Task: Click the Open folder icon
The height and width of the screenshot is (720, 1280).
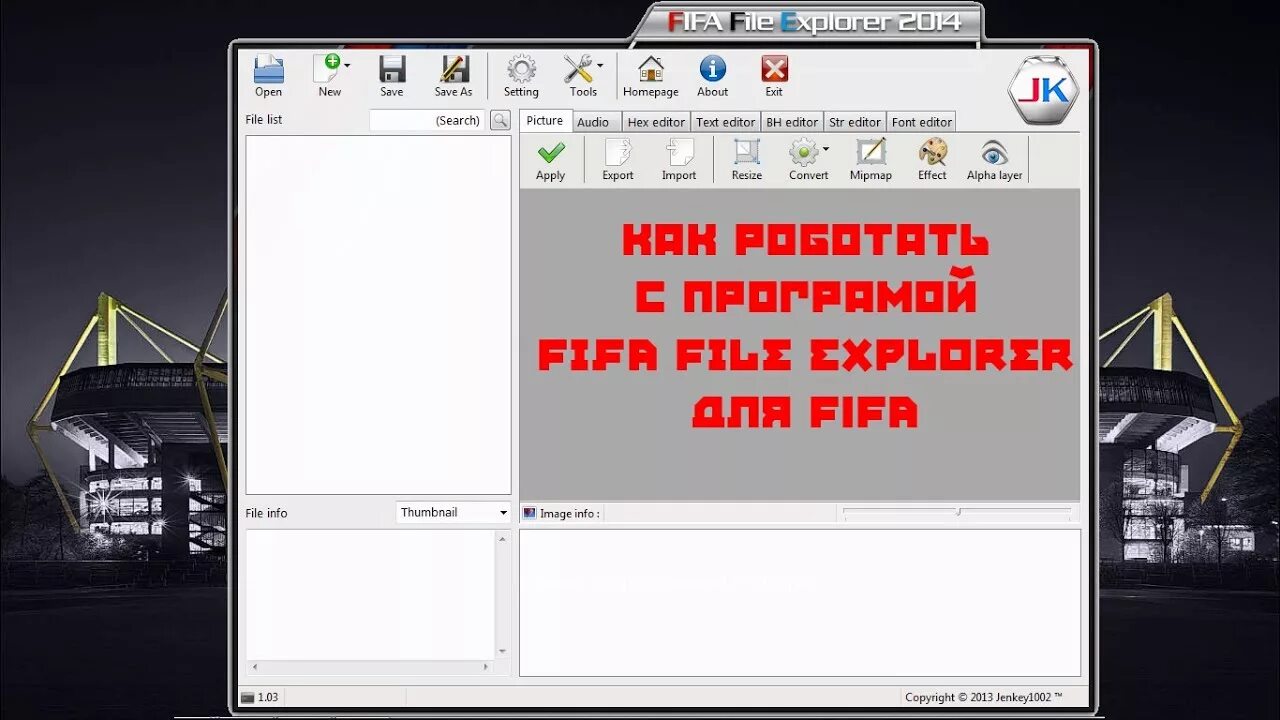Action: tap(268, 69)
